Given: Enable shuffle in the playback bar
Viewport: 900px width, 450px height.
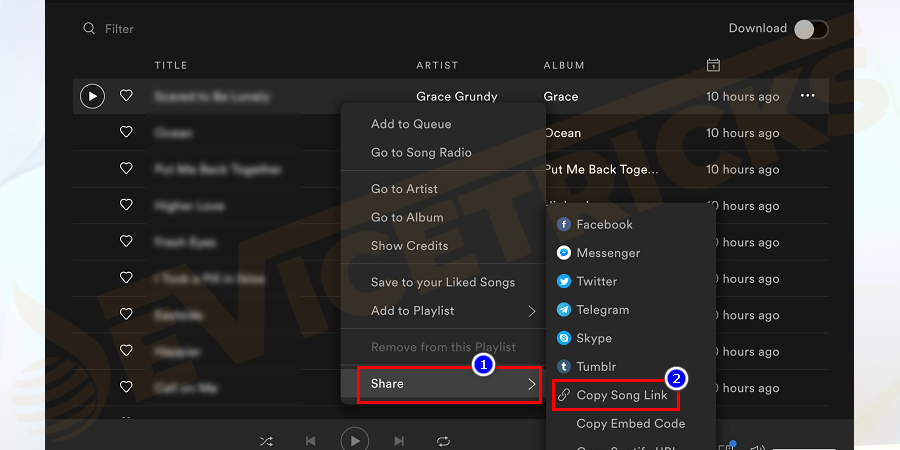Looking at the screenshot, I should tap(266, 441).
